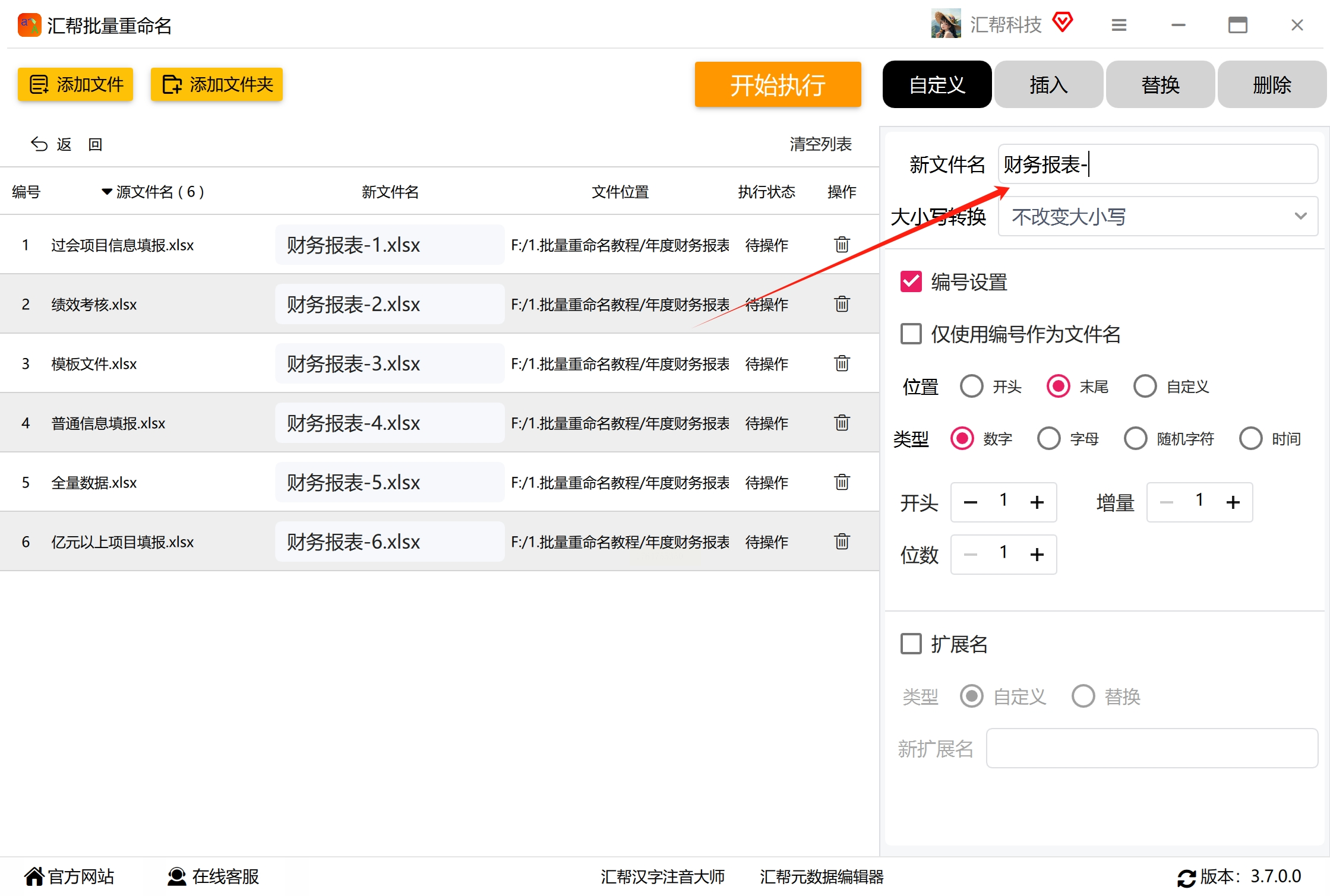Increase the 位数 digit count with plus
Viewport: 1330px width, 896px height.
[x=1037, y=555]
